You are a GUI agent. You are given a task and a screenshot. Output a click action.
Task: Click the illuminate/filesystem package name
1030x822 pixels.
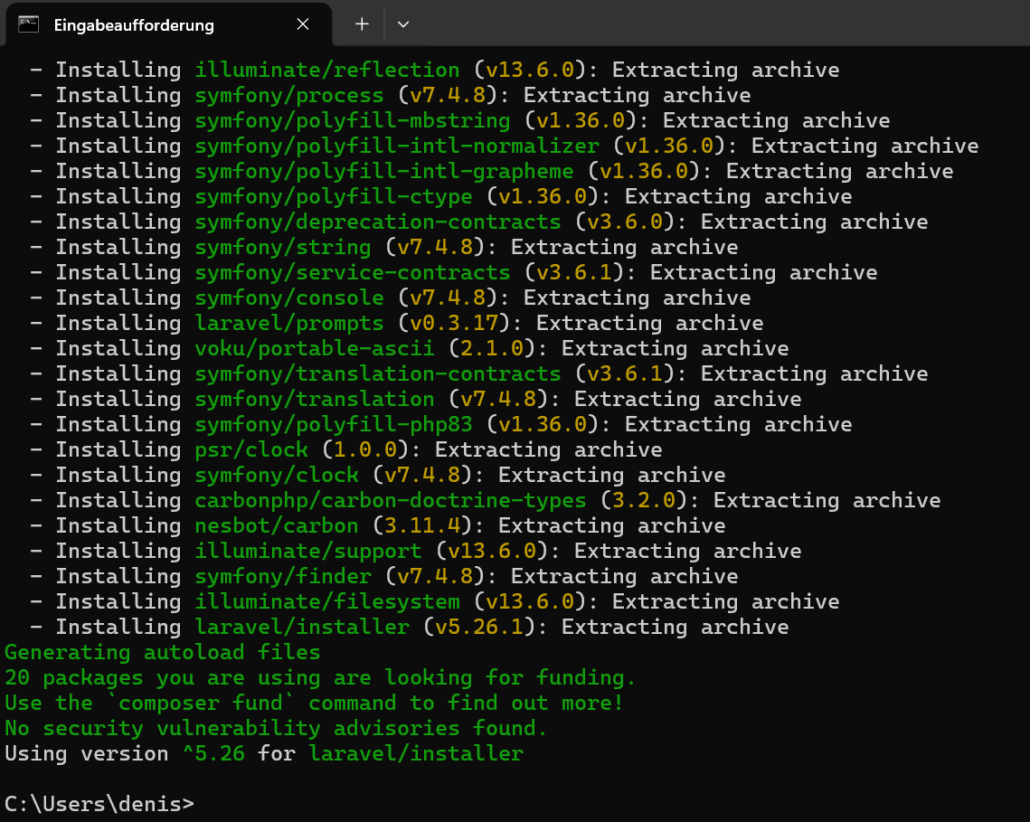click(327, 601)
